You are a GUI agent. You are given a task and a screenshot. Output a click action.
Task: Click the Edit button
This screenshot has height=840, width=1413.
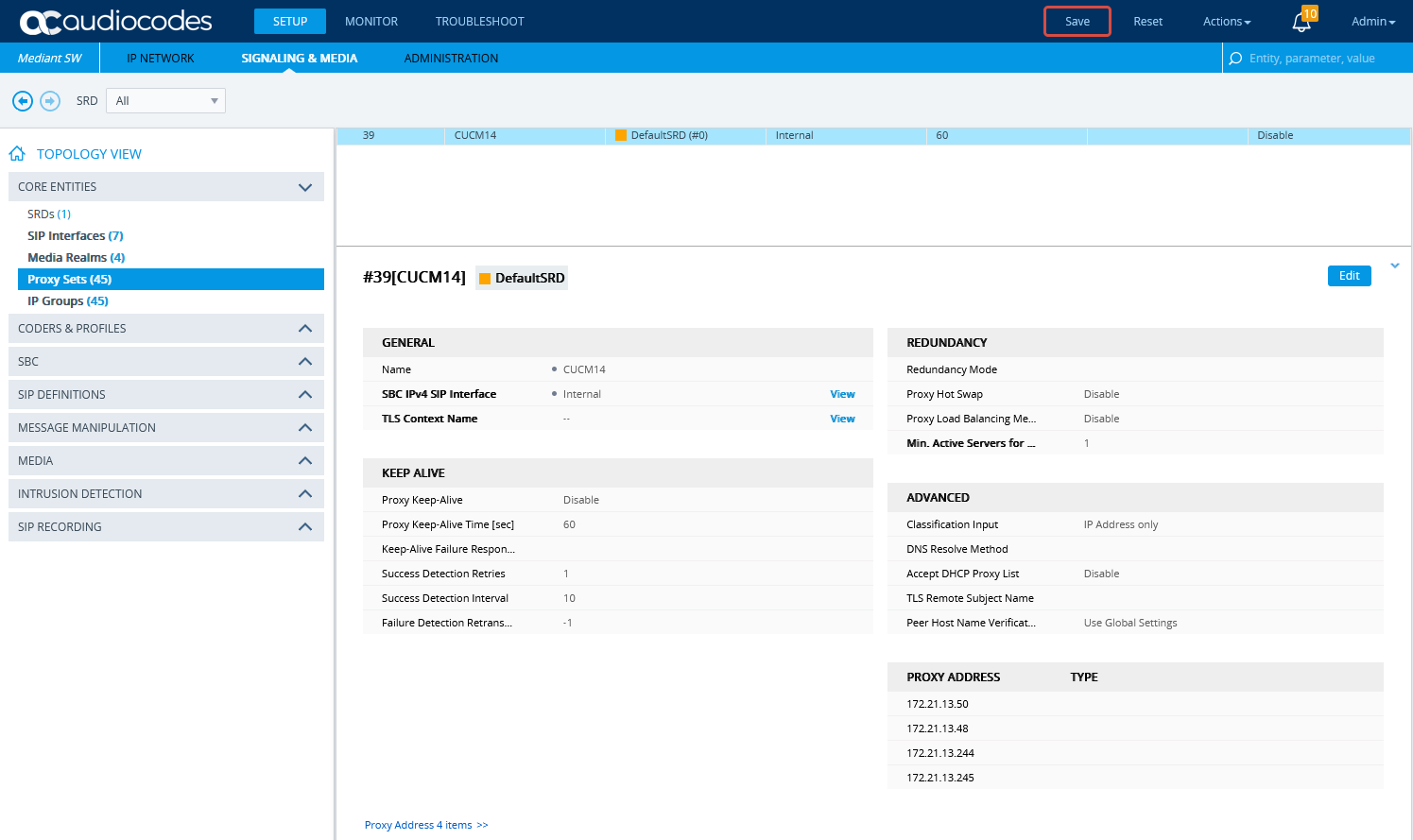(x=1350, y=276)
